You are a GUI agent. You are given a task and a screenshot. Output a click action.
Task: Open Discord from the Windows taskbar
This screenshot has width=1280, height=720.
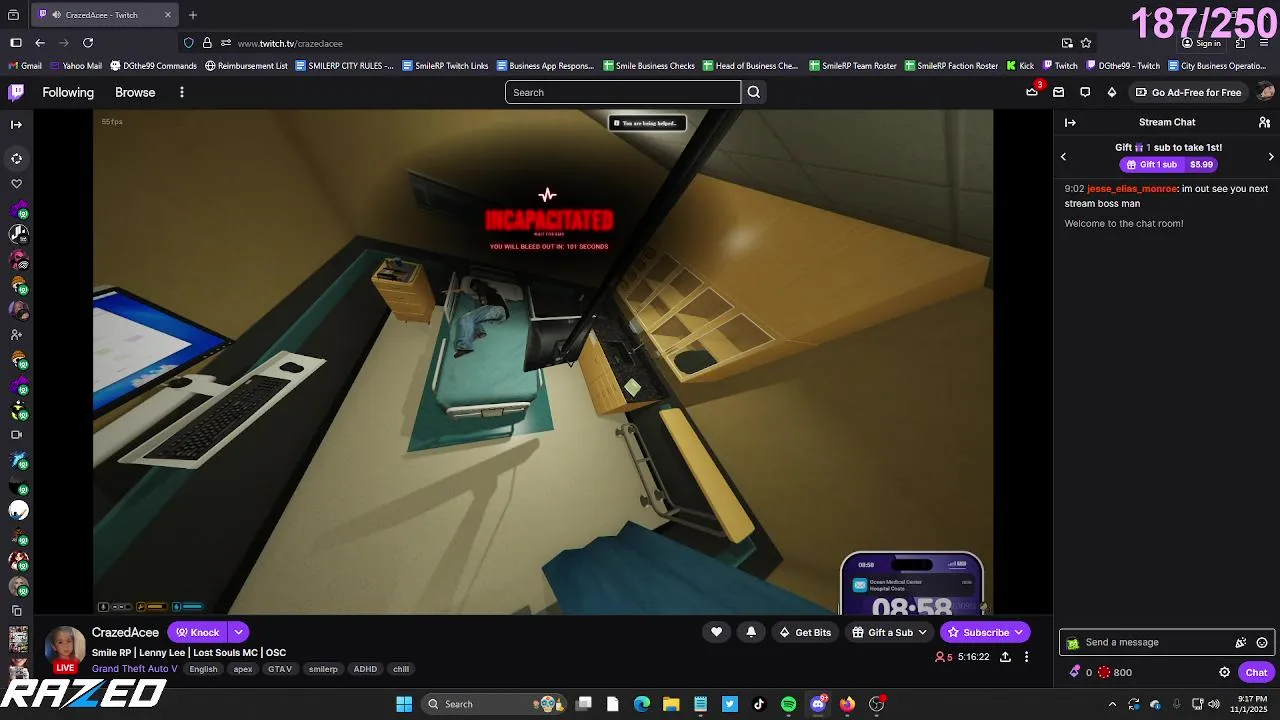pos(818,704)
